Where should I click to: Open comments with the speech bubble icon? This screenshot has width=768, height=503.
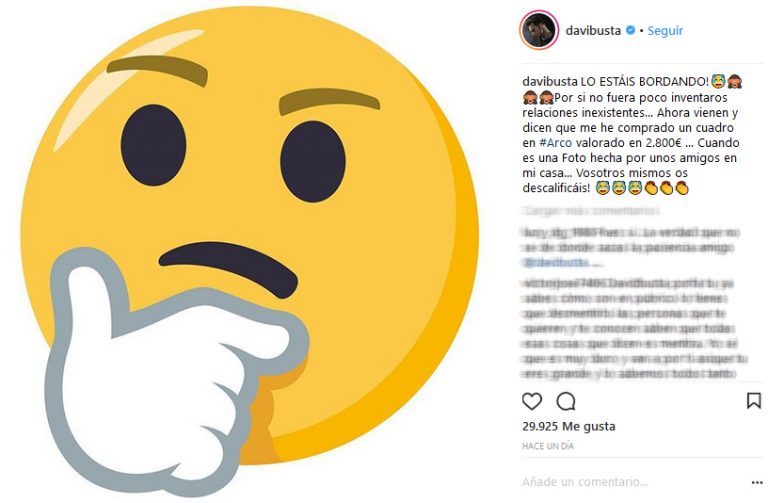coord(566,401)
